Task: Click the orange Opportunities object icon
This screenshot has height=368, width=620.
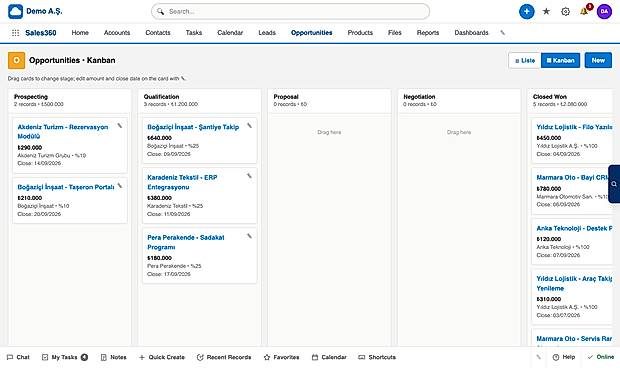Action: tap(16, 60)
